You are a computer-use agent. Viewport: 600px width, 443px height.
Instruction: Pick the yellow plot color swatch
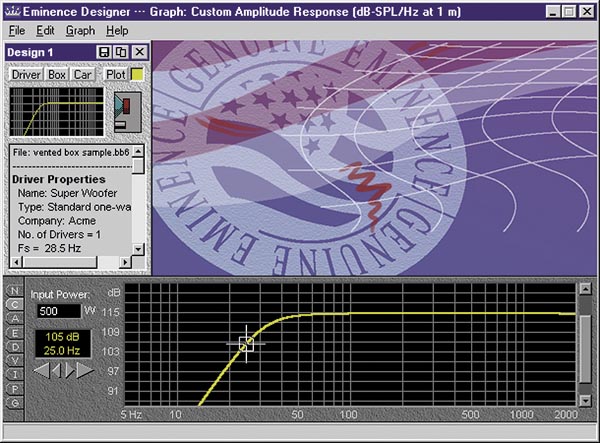(137, 75)
